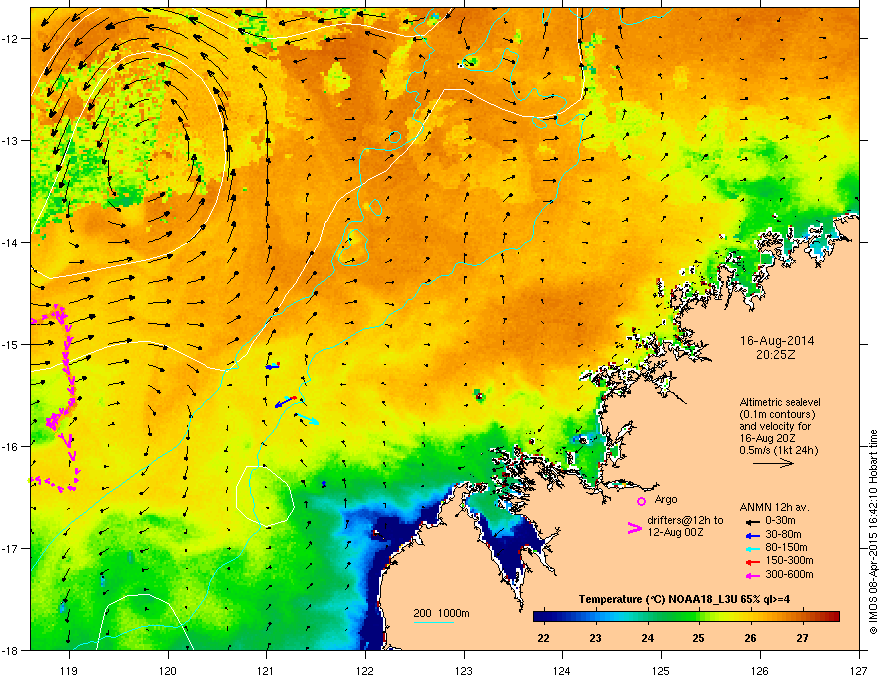880x680 pixels.
Task: Click the longitude axis label 127
Action: [858, 671]
